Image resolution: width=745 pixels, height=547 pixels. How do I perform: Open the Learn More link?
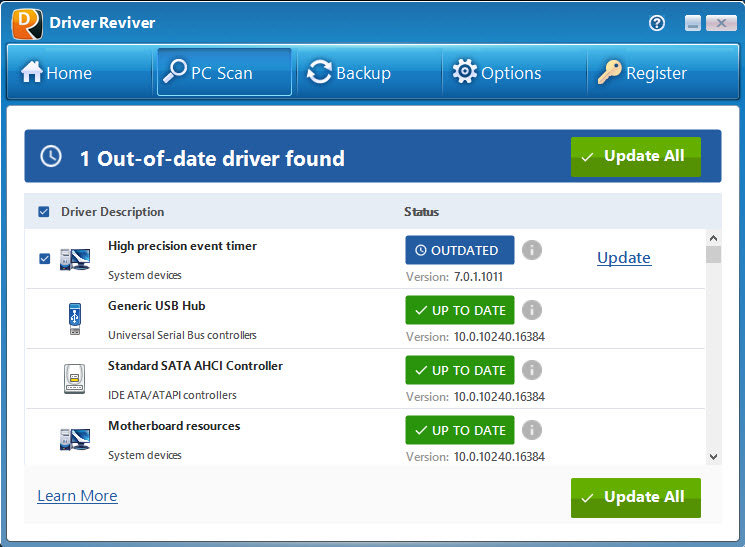[77, 496]
